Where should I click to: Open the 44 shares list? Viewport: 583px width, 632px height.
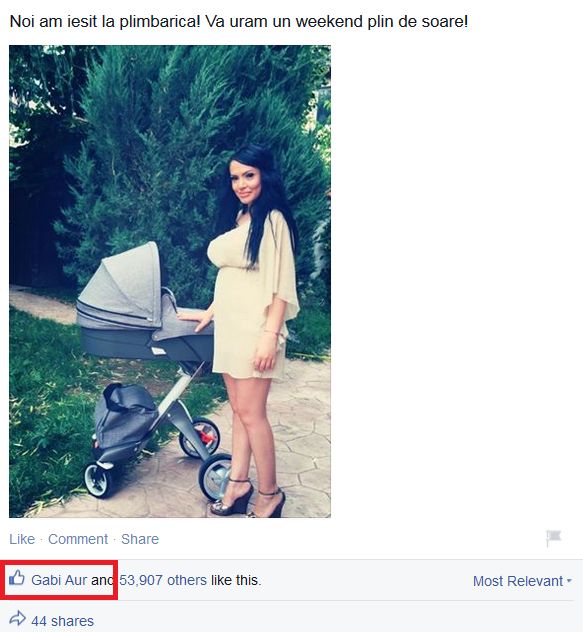[62, 621]
